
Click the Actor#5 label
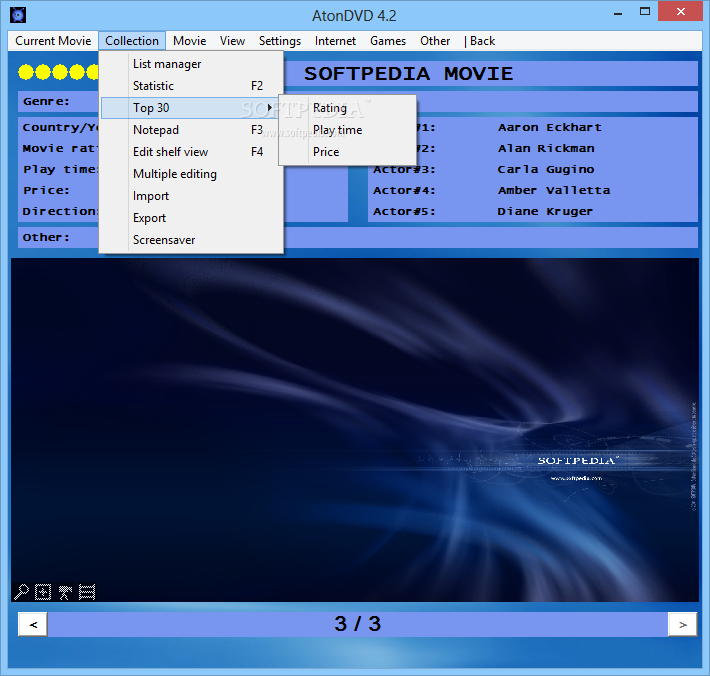pos(404,211)
